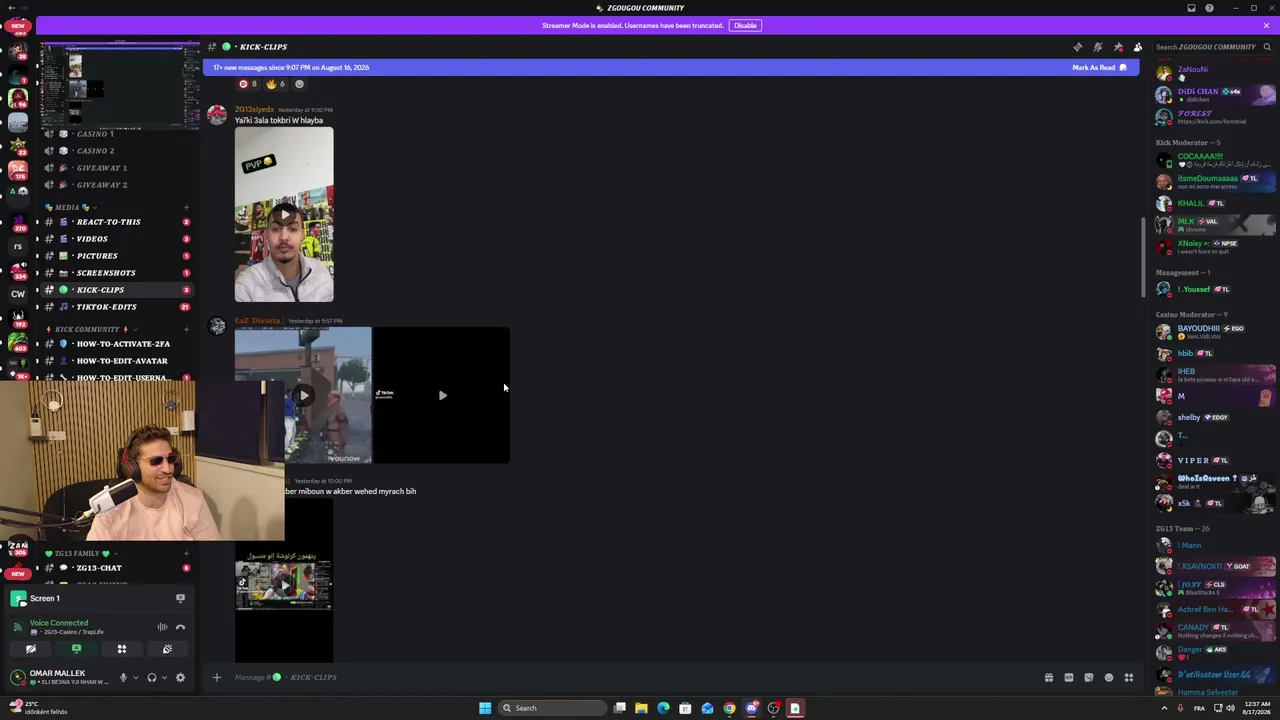
Task: Open the gift picker in message bar
Action: tap(1049, 678)
